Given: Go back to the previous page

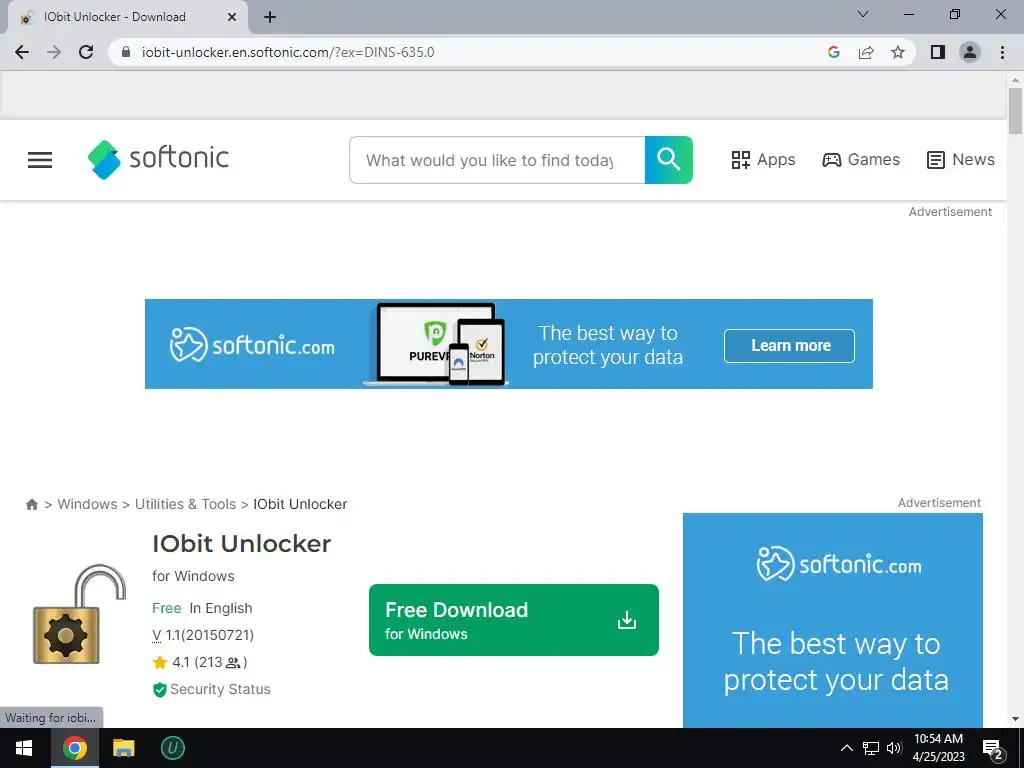Looking at the screenshot, I should pos(22,52).
